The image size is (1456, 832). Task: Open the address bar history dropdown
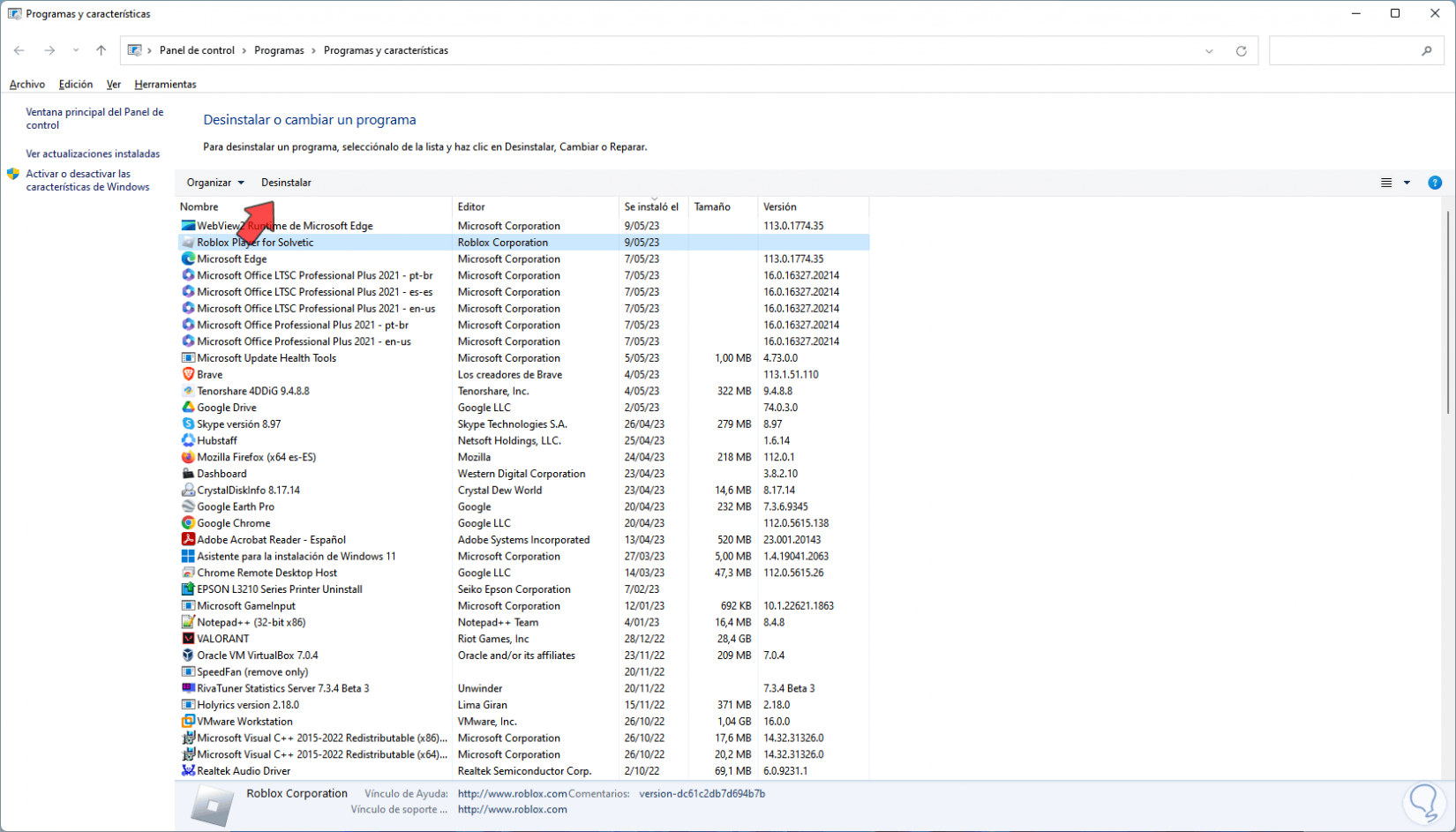[1209, 51]
